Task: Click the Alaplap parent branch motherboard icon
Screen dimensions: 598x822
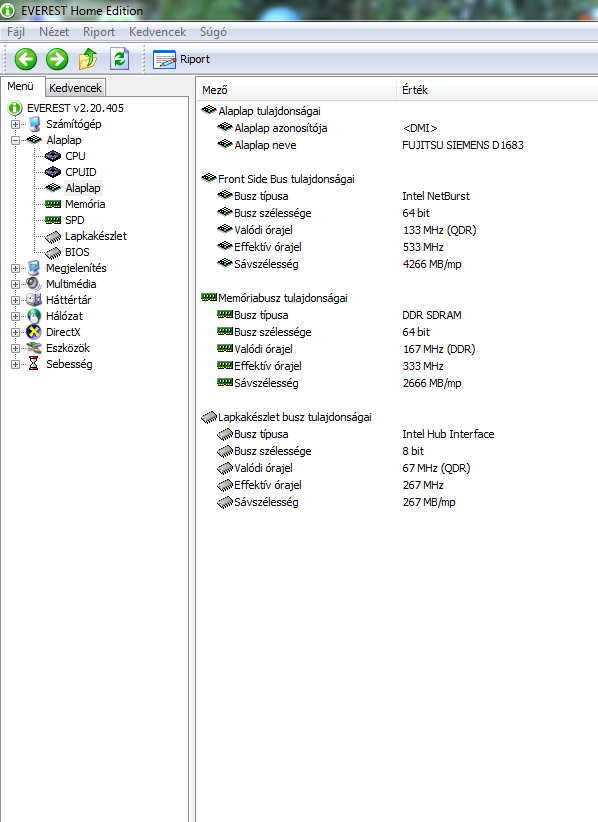Action: pyautogui.click(x=34, y=140)
